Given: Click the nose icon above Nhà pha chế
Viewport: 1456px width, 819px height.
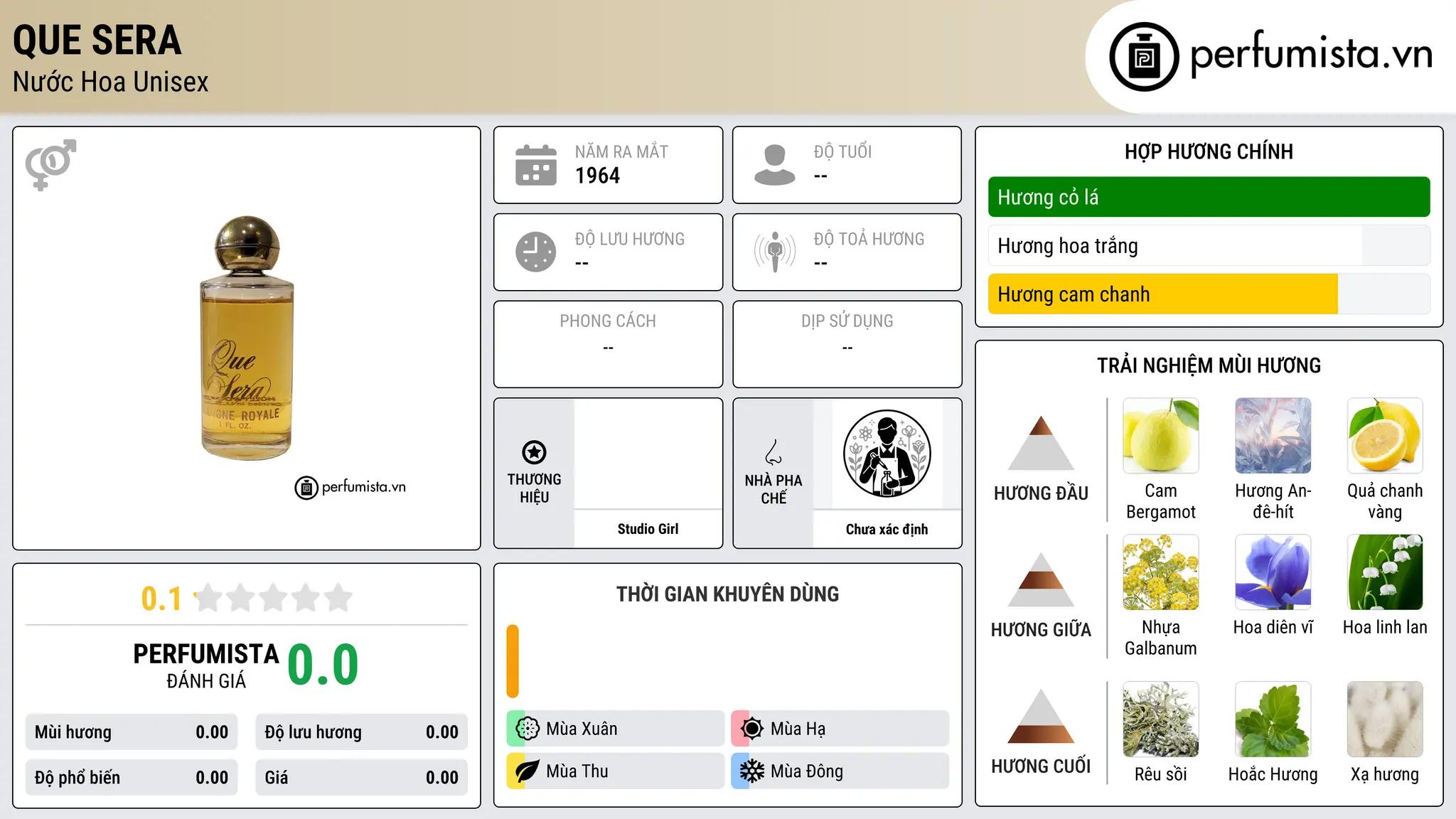Looking at the screenshot, I should pos(773,452).
